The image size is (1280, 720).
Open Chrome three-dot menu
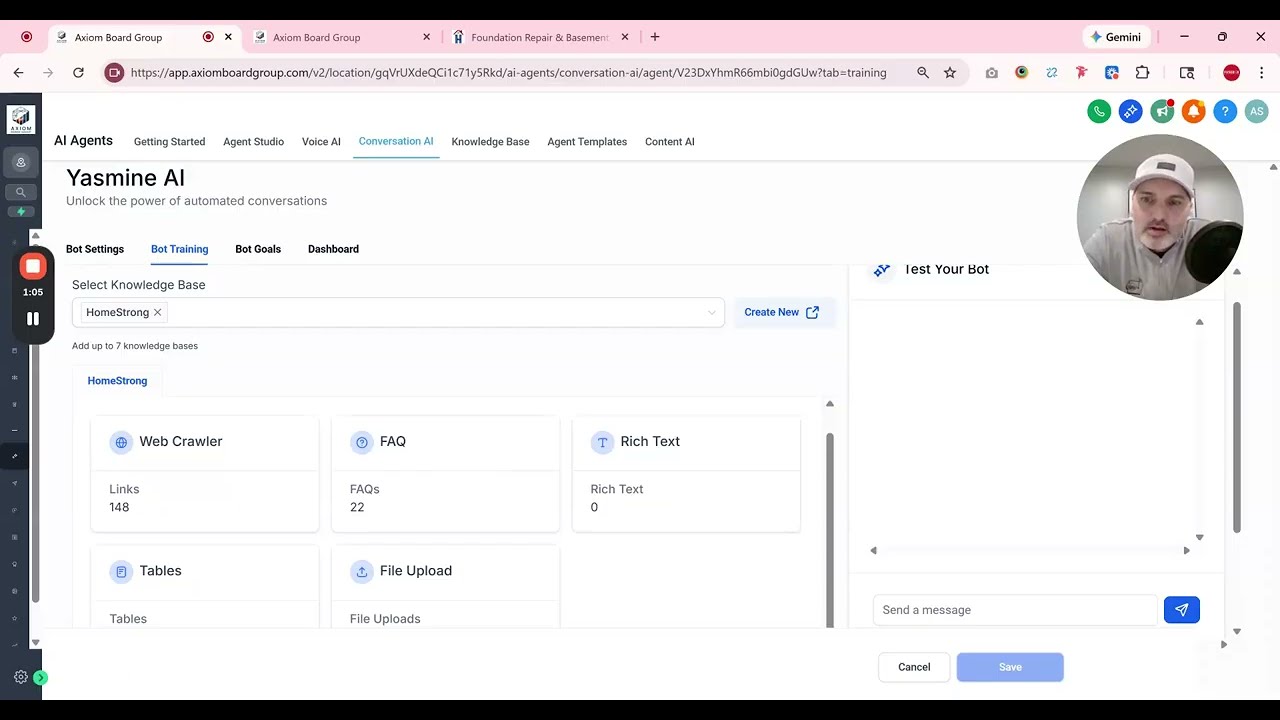pyautogui.click(x=1261, y=72)
